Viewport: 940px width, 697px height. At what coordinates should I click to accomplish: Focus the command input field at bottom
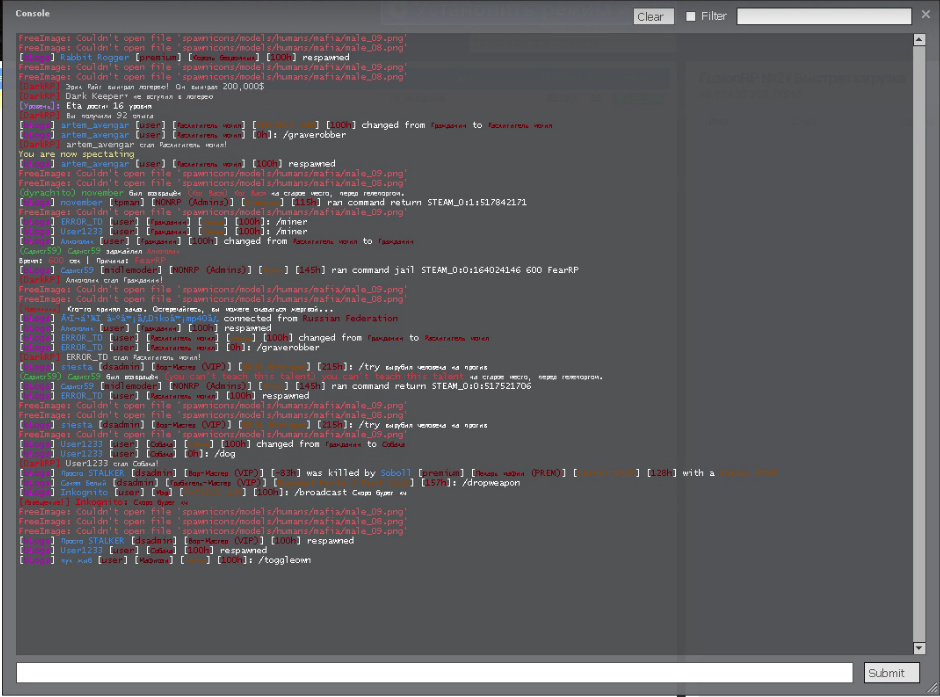(434, 672)
